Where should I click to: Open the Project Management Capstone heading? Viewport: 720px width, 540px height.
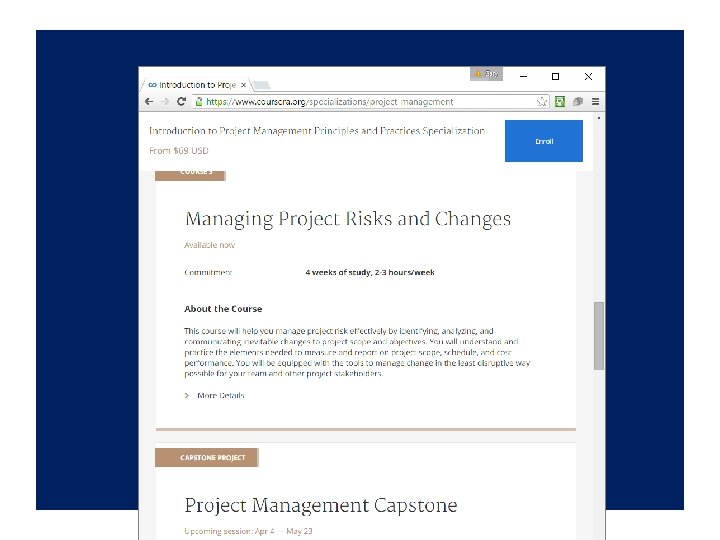[320, 505]
